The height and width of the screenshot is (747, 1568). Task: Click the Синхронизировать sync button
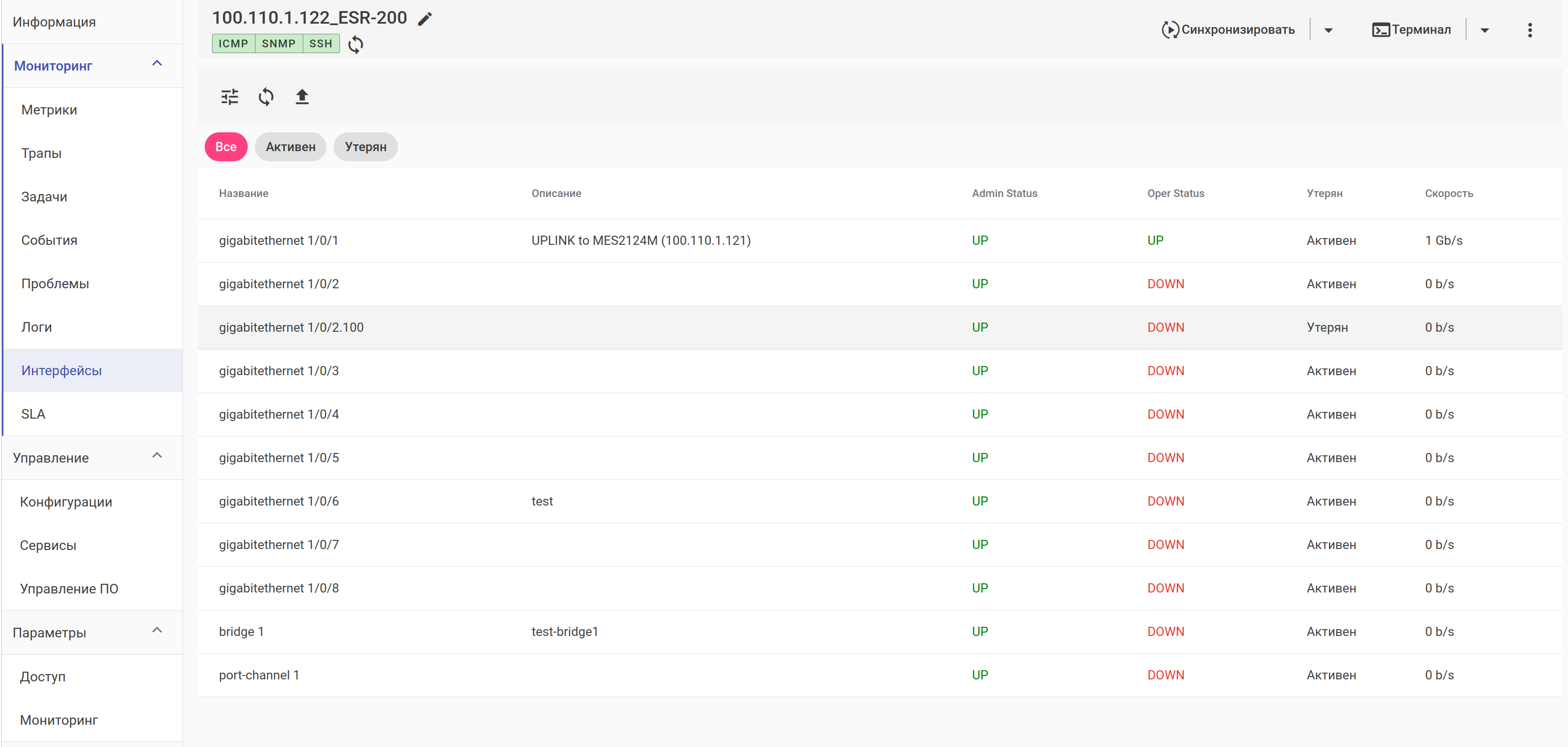pyautogui.click(x=1228, y=30)
